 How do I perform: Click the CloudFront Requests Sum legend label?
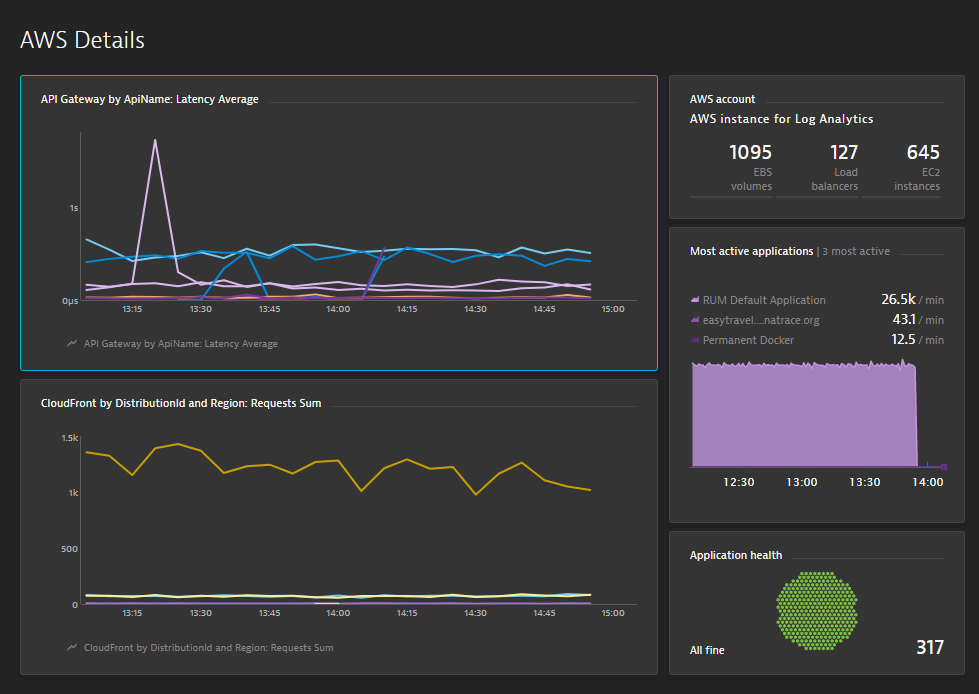(x=209, y=647)
